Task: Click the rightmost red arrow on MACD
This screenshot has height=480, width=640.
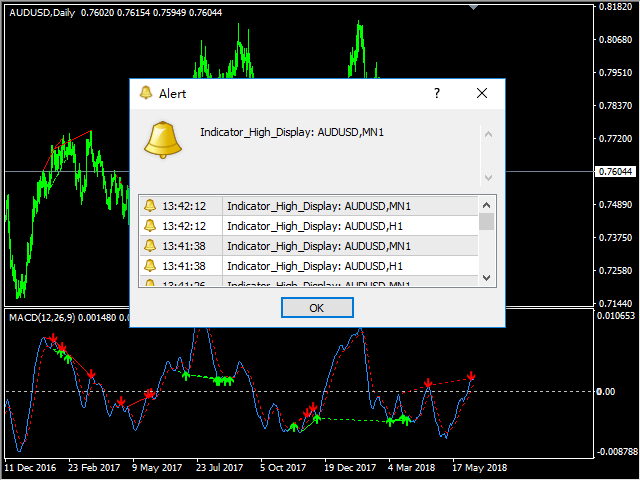Action: click(471, 377)
